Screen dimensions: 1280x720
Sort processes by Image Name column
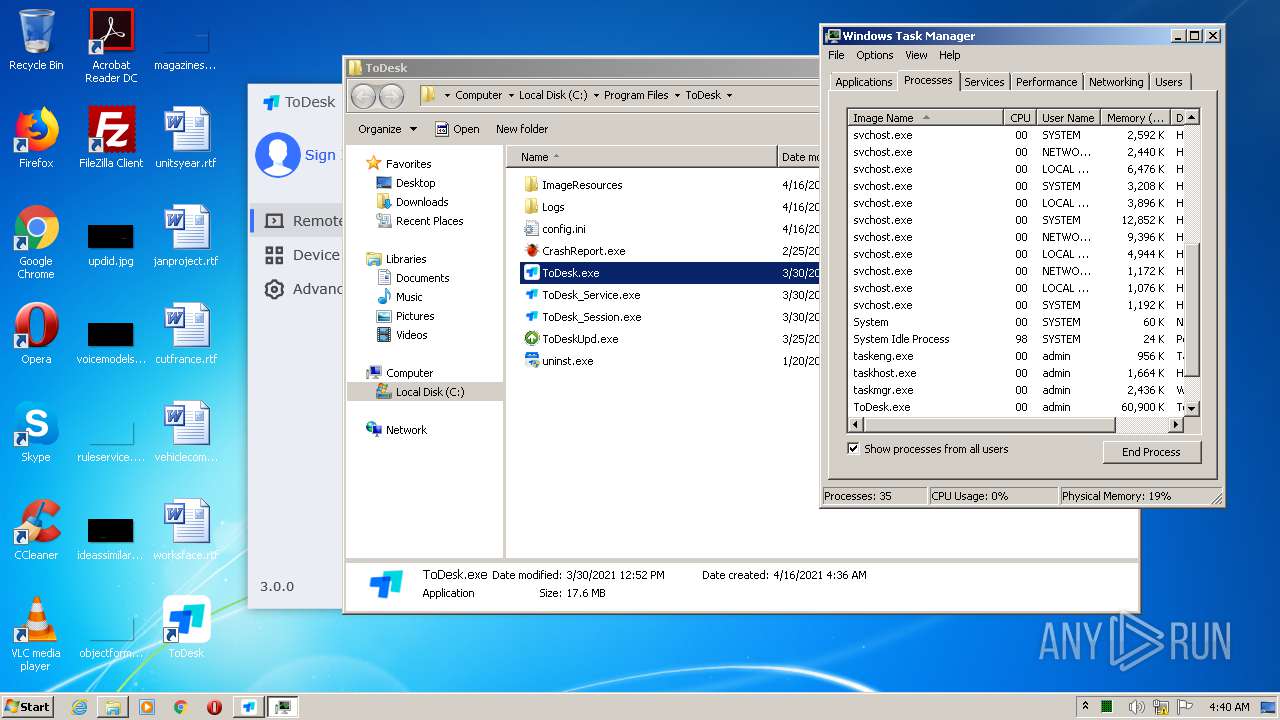[925, 118]
